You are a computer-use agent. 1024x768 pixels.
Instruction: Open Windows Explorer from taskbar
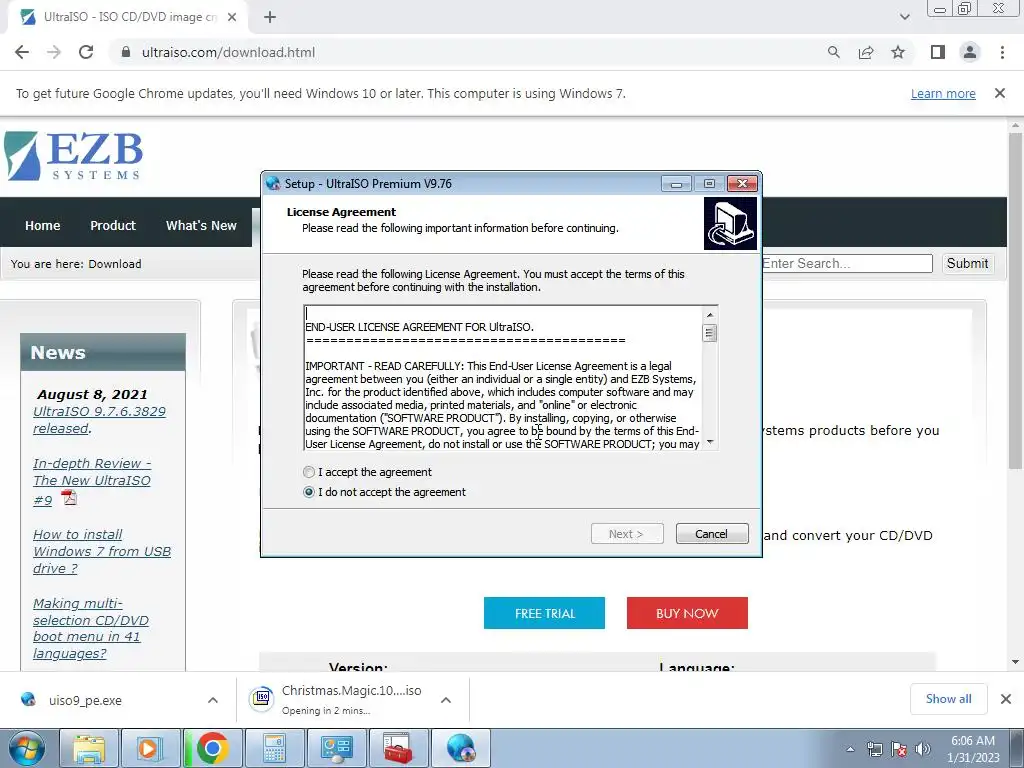89,748
